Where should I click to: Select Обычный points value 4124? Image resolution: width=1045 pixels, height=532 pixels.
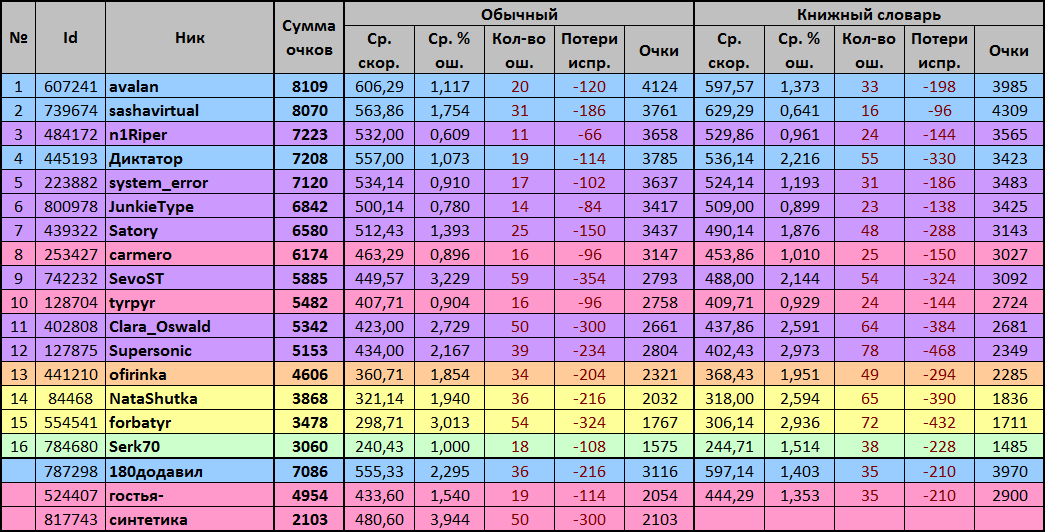(660, 87)
